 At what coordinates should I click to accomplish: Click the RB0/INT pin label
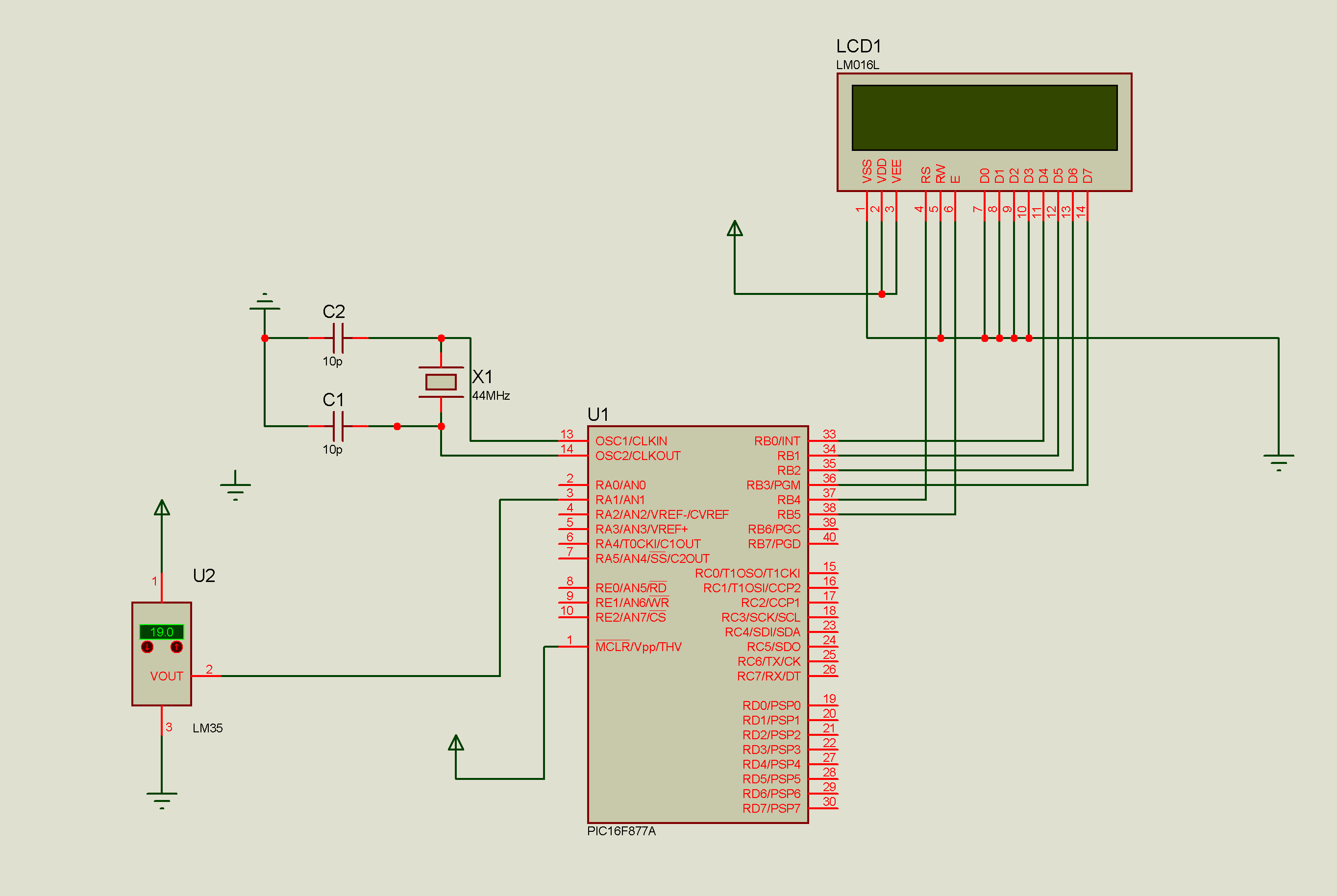[x=777, y=441]
